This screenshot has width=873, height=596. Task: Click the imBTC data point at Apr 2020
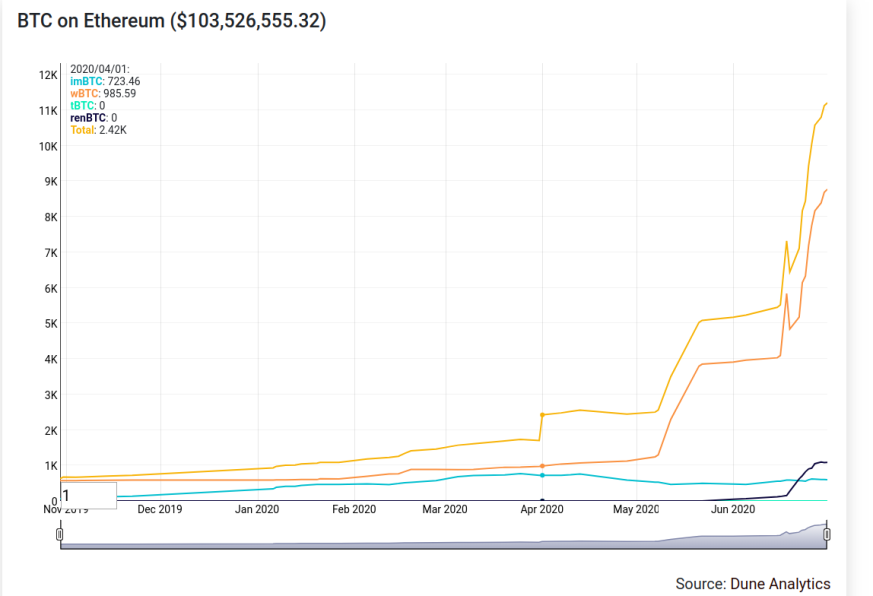(x=542, y=475)
